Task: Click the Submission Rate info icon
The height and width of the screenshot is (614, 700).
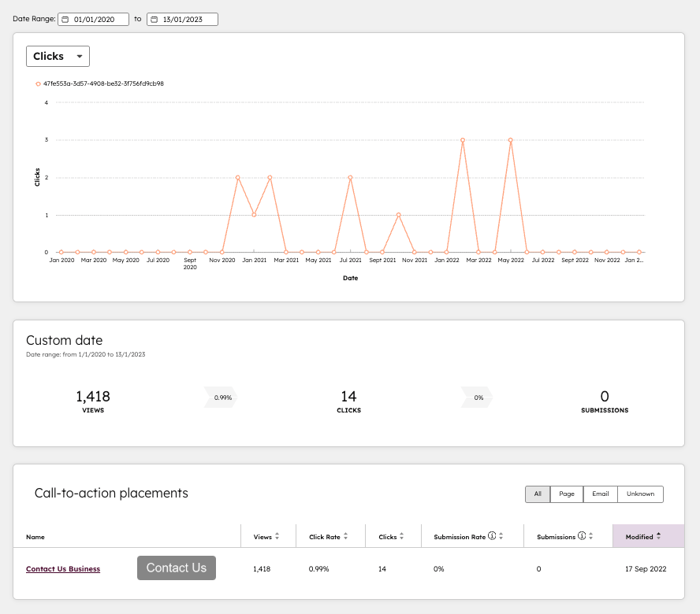Action: point(492,536)
